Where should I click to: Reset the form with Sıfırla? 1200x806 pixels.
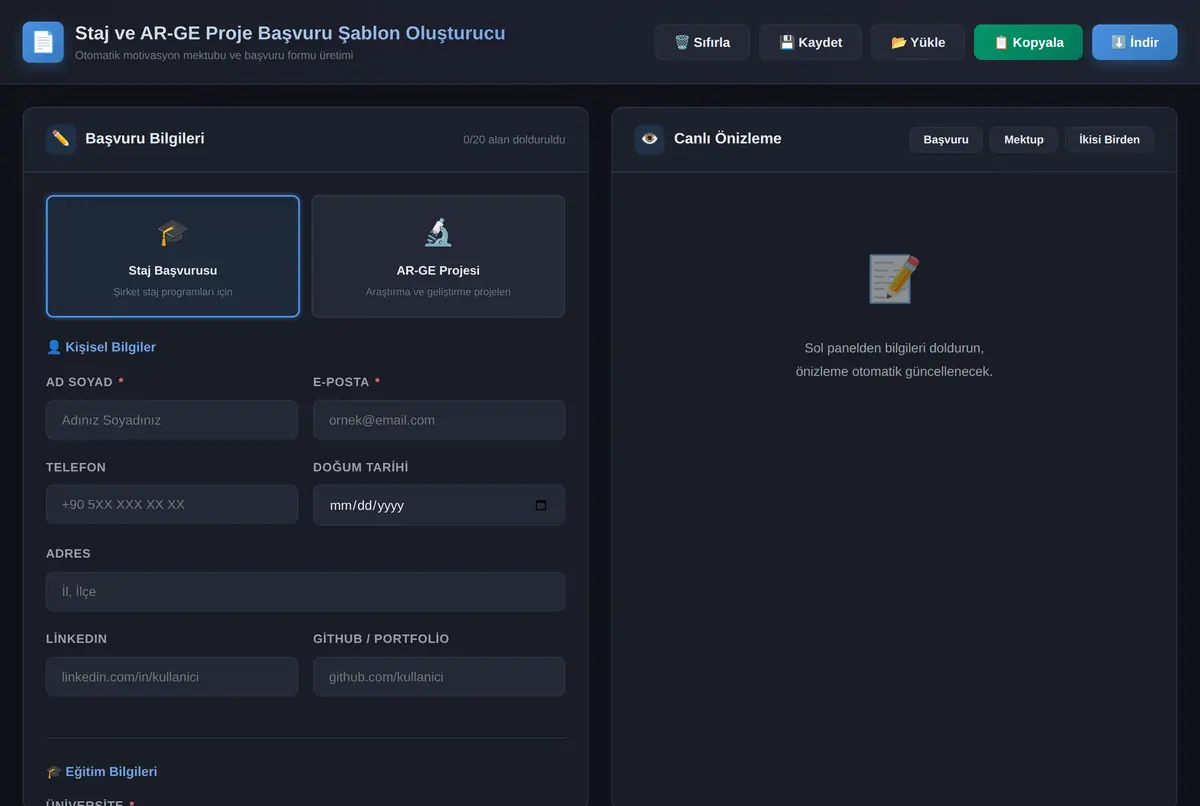702,42
